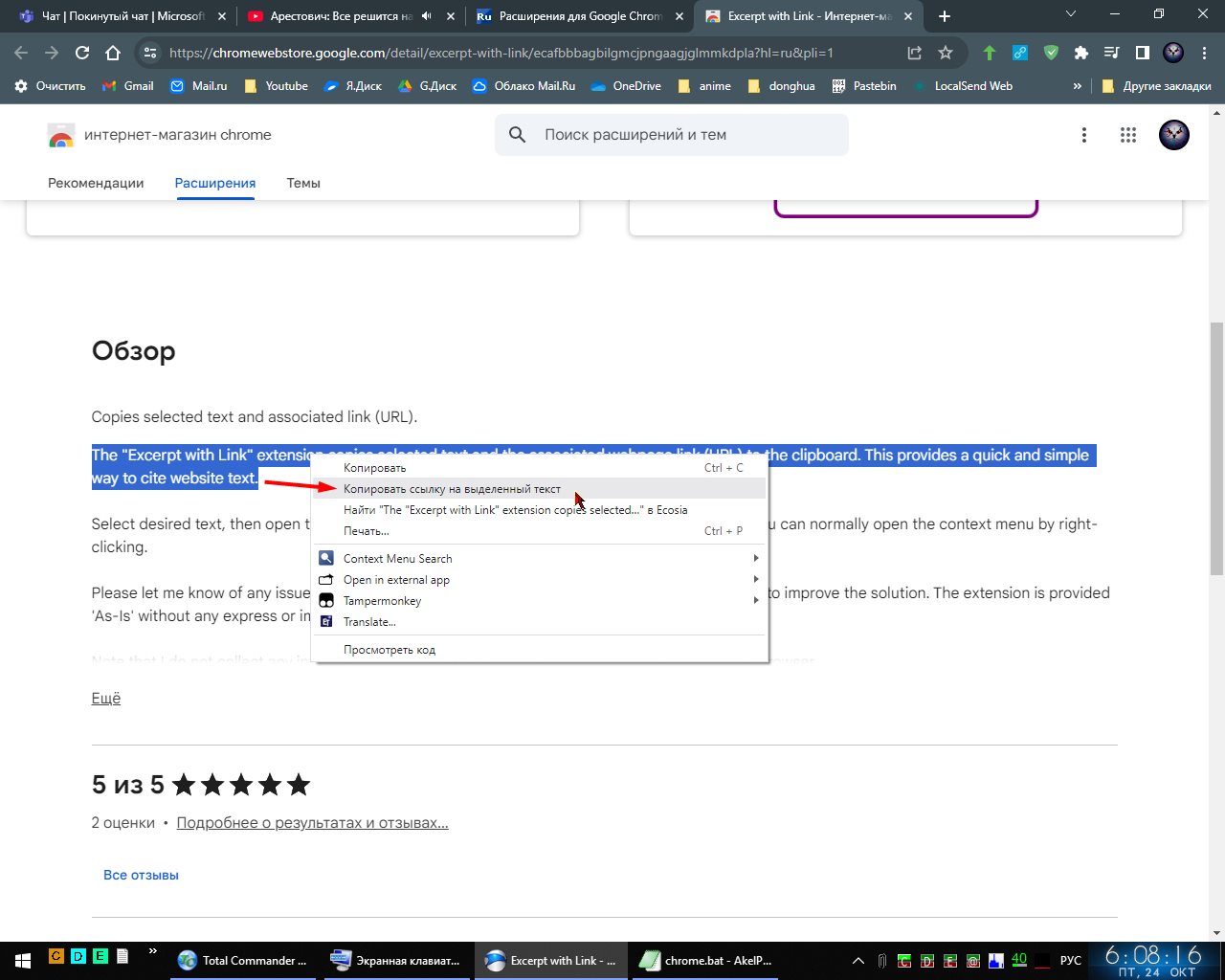The height and width of the screenshot is (980, 1225).
Task: Choose Просмотреть код in the context menu
Action: point(390,650)
